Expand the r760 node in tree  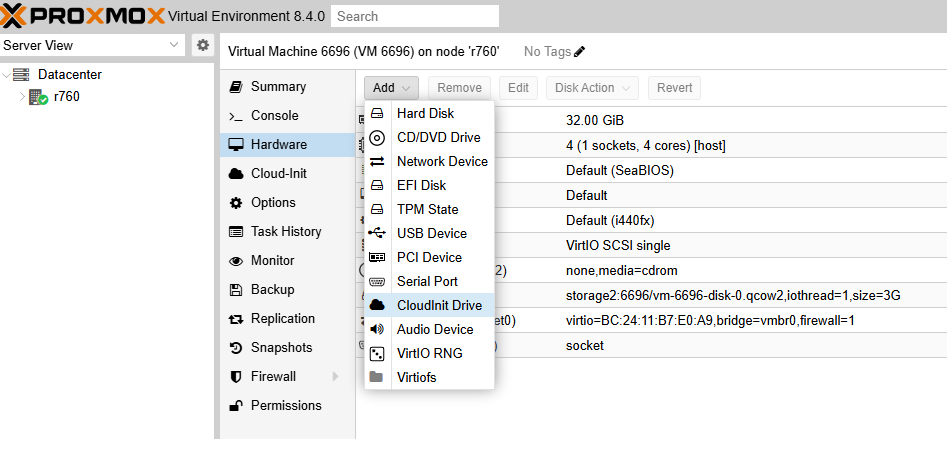(23, 97)
